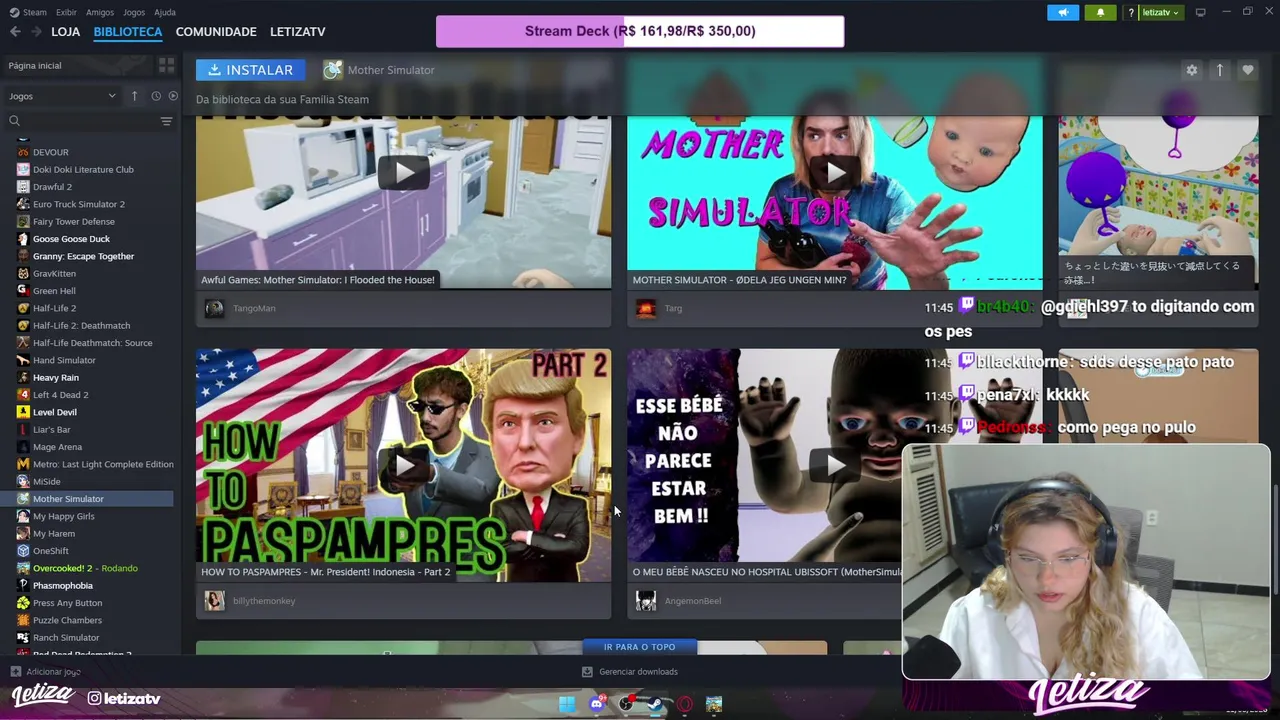Switch to the COMUNIDADE tab
Screen dimensions: 1280x720
(x=216, y=32)
